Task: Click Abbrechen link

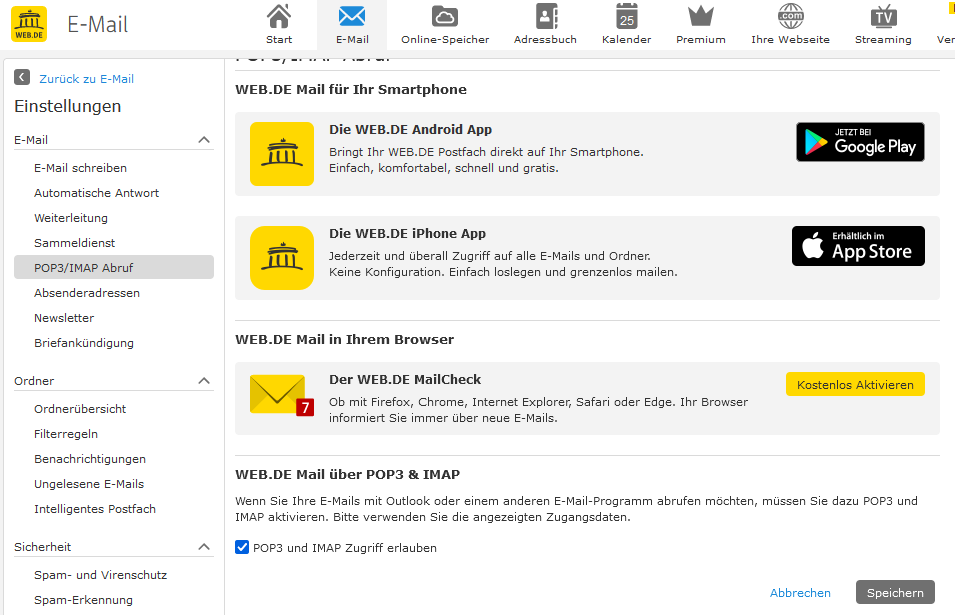Action: pyautogui.click(x=800, y=592)
